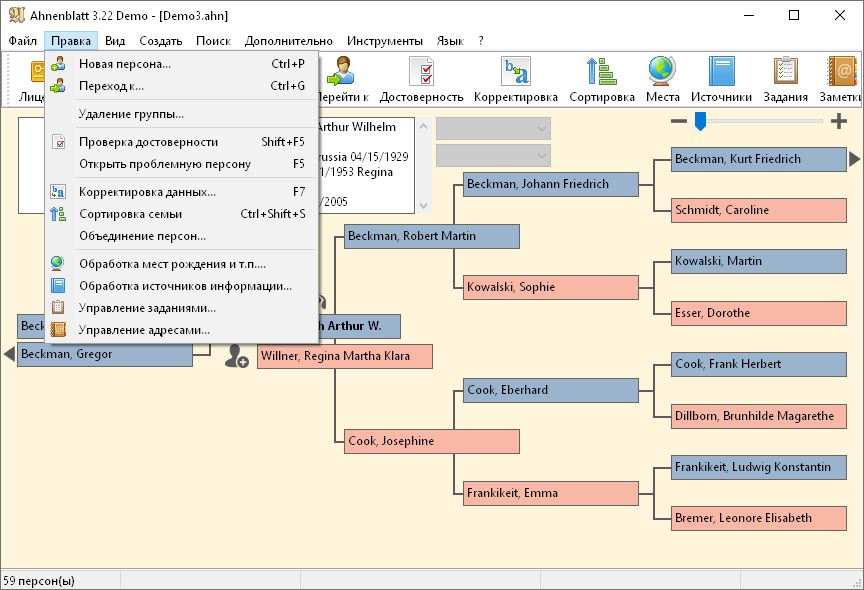Image resolution: width=864 pixels, height=590 pixels.
Task: Open the Инструменты menu
Action: click(384, 41)
